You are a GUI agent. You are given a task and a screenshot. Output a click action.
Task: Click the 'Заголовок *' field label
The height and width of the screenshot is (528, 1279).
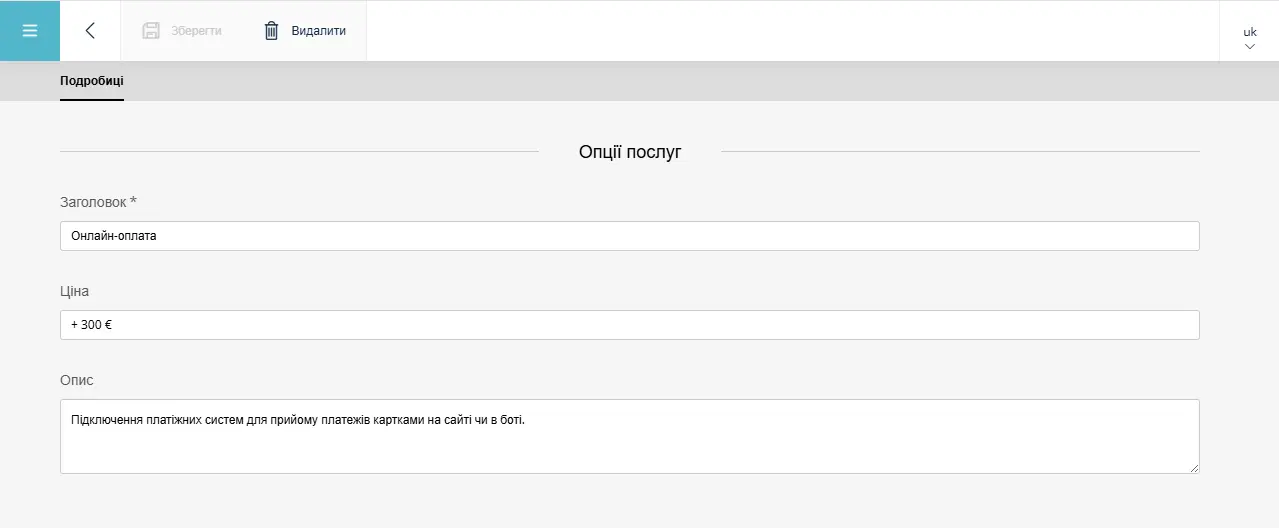(98, 202)
